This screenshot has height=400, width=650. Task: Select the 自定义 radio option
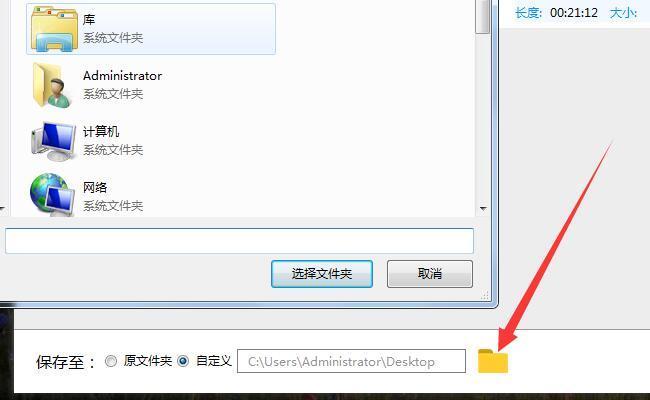click(x=183, y=361)
